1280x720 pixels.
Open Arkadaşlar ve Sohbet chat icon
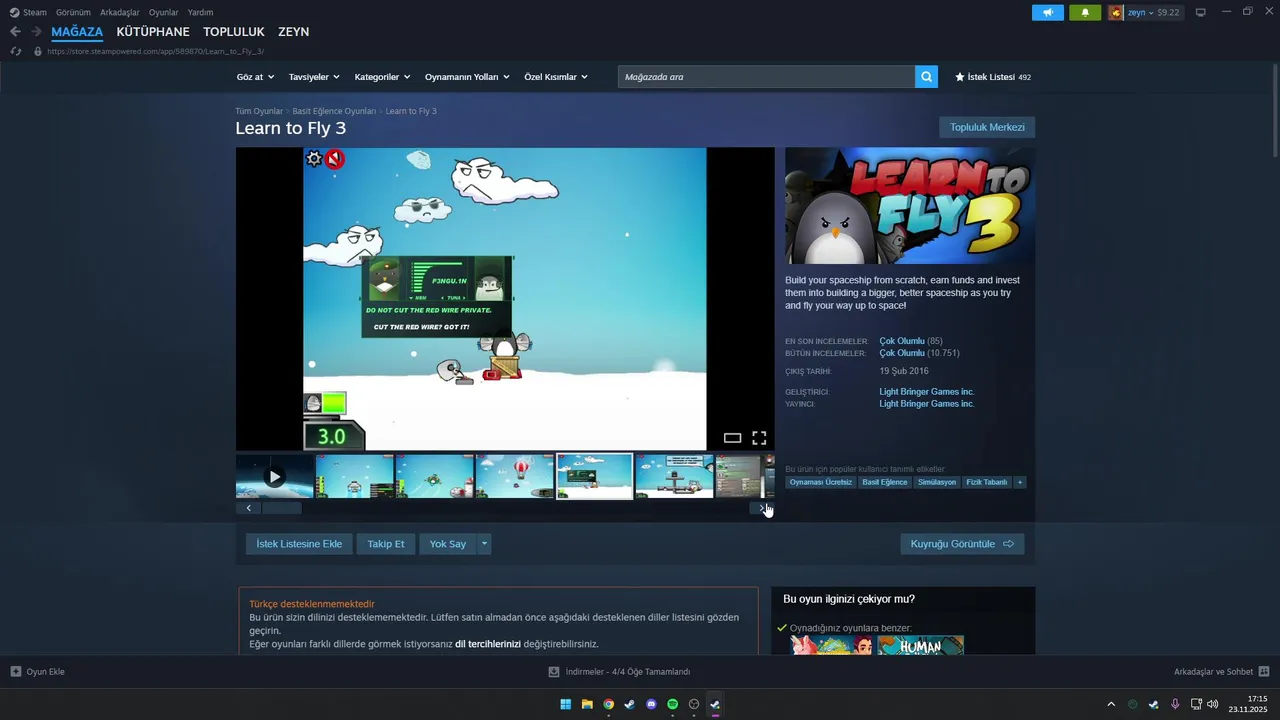[1264, 672]
